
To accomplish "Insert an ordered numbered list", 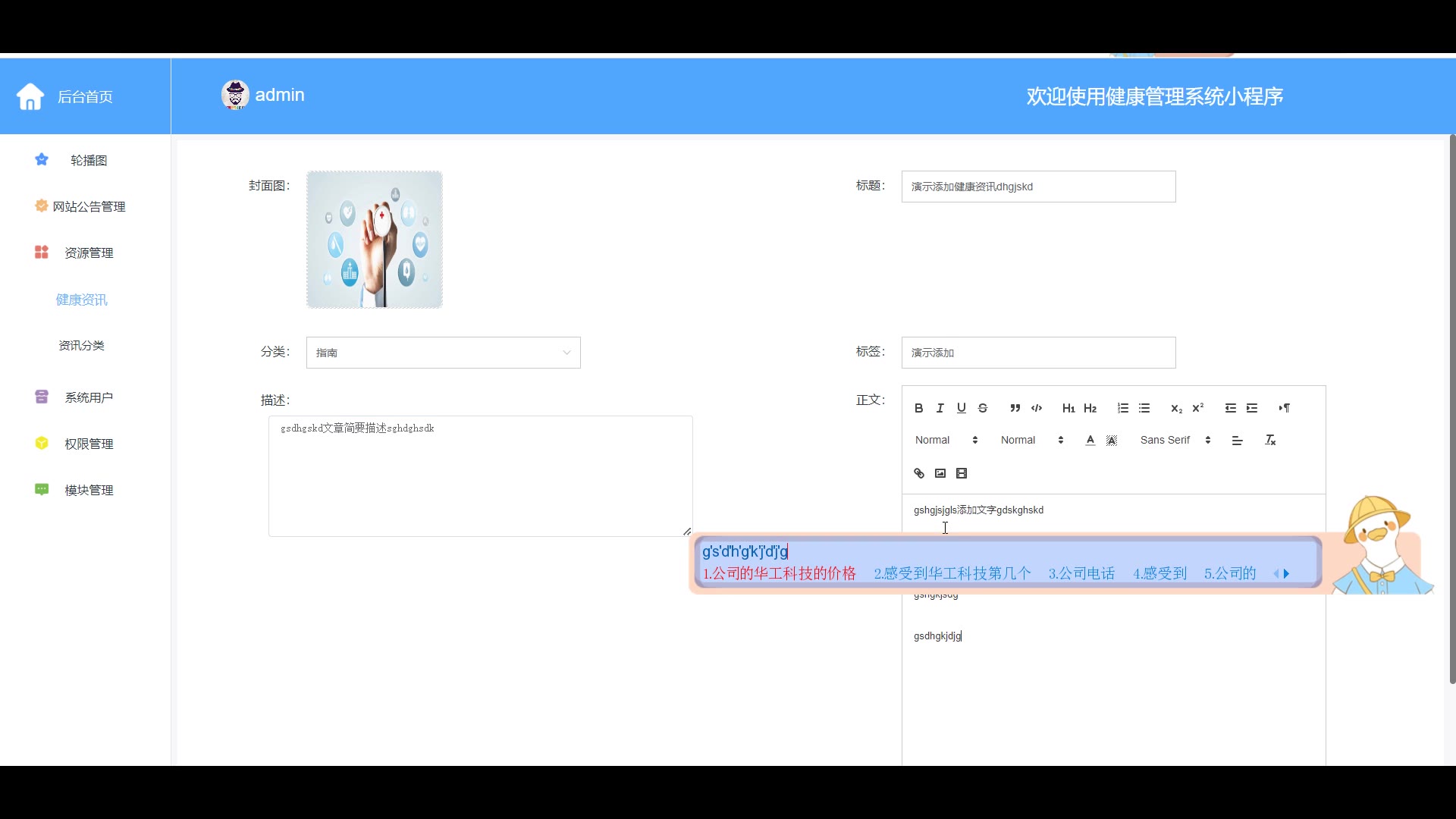I will point(1122,408).
